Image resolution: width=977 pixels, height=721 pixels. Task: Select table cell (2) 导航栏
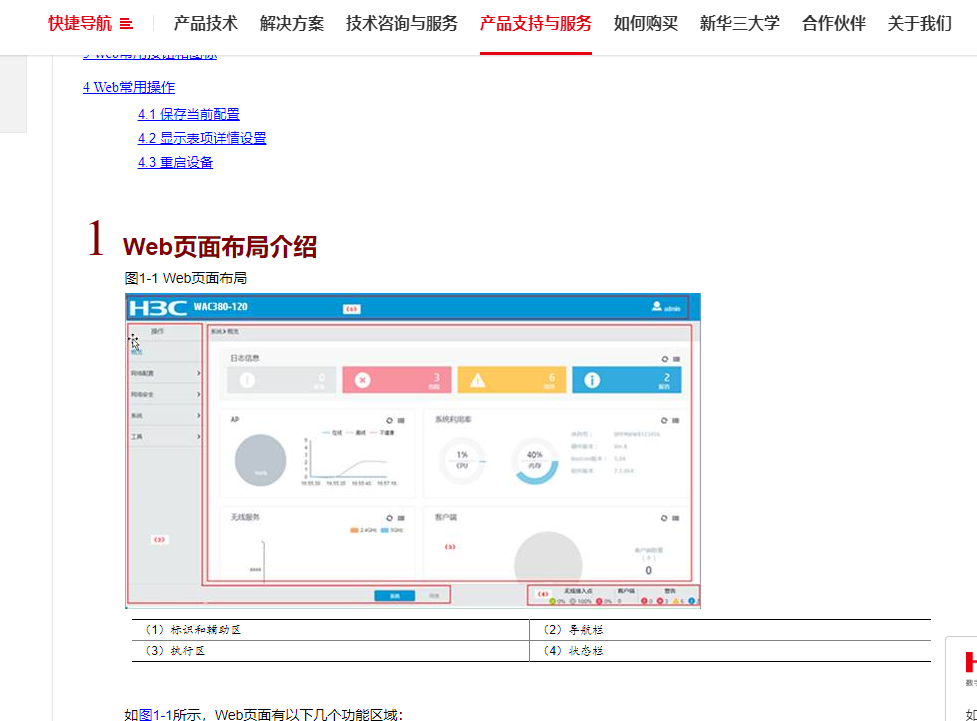(x=730, y=630)
